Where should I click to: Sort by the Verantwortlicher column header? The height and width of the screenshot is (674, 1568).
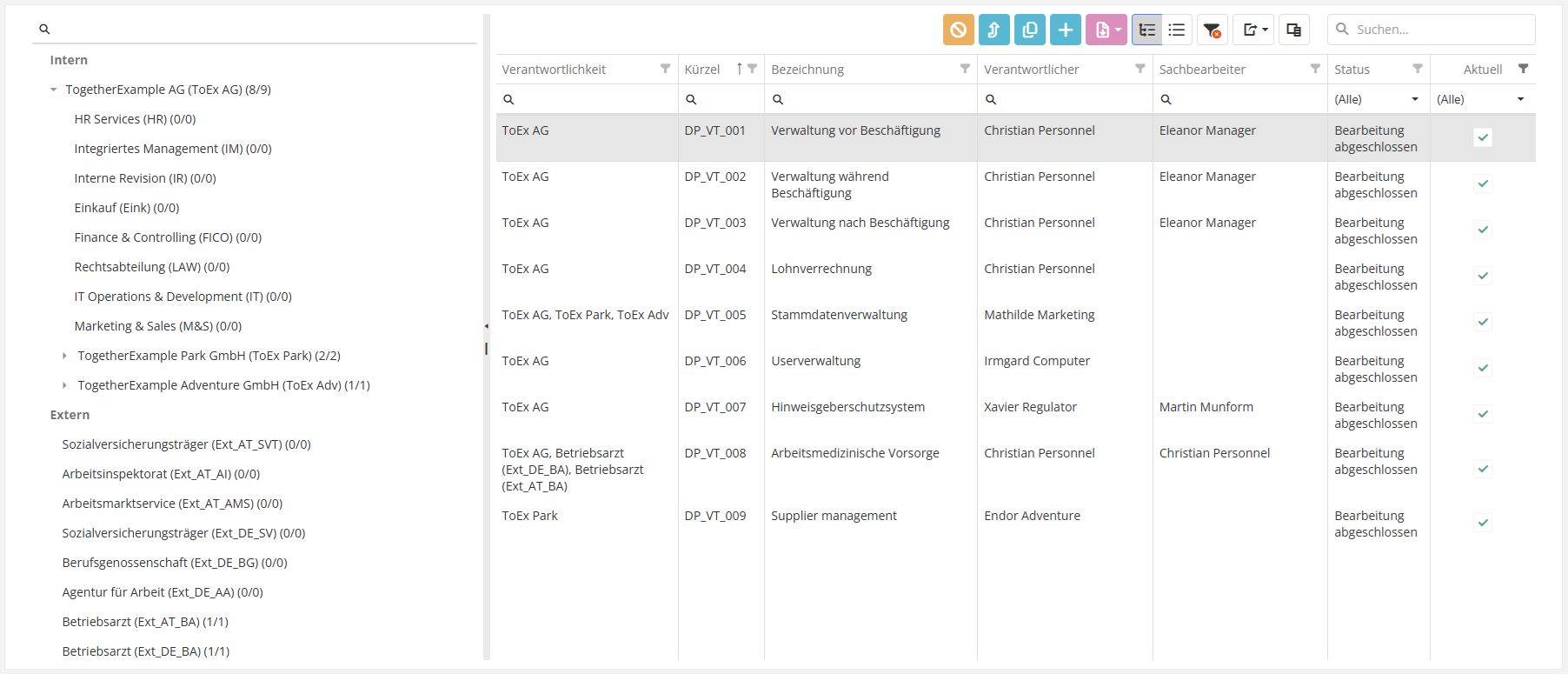coord(1031,70)
